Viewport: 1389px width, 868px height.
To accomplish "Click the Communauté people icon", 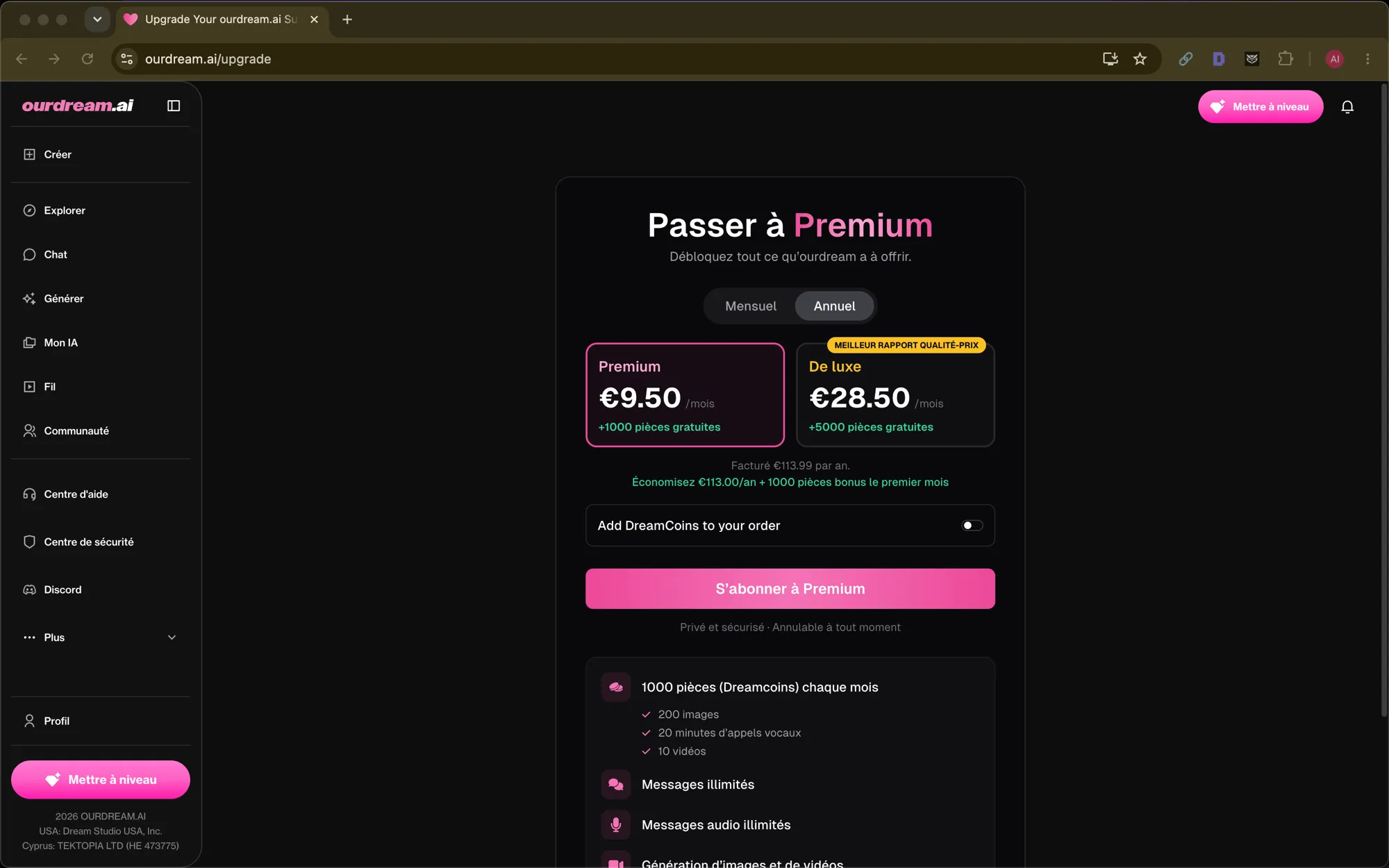I will pos(29,431).
